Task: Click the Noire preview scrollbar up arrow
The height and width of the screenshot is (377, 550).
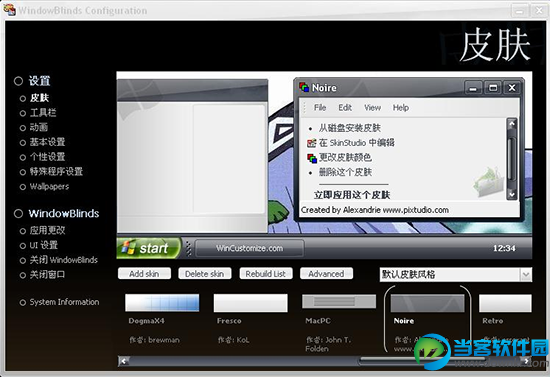Action: coord(512,123)
